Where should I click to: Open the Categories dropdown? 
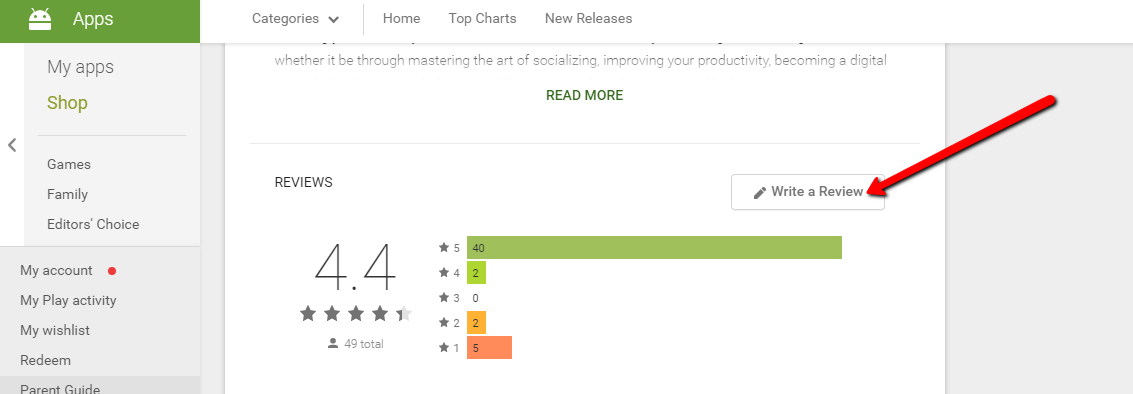(x=296, y=19)
